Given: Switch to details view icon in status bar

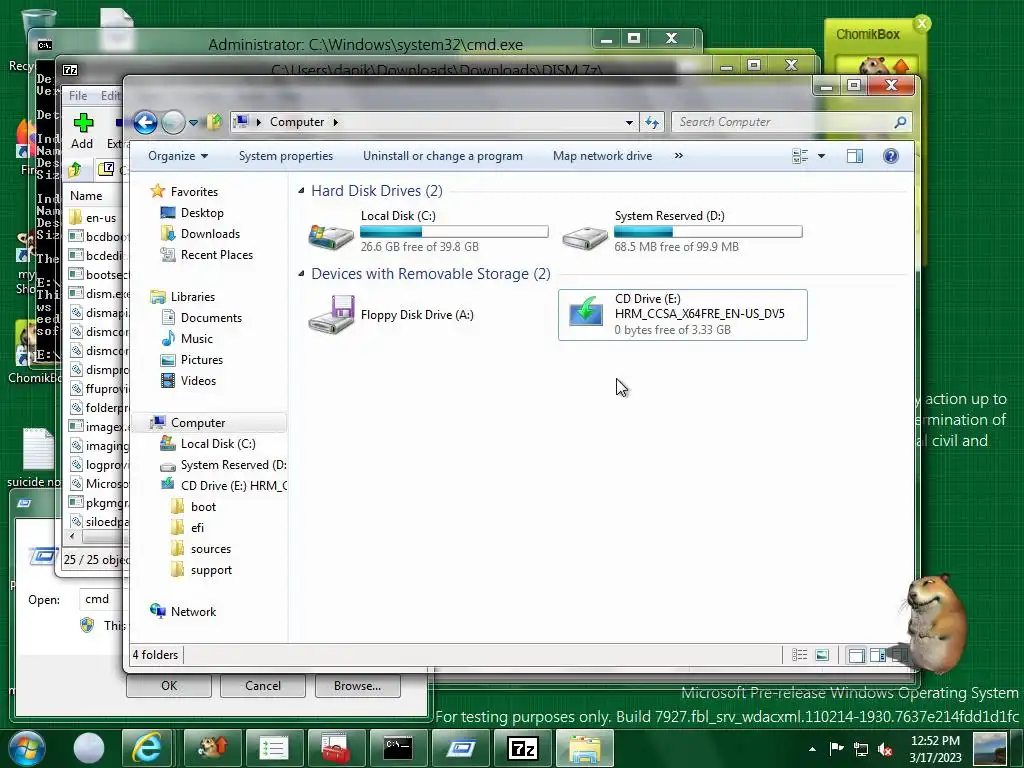Looking at the screenshot, I should pos(799,655).
